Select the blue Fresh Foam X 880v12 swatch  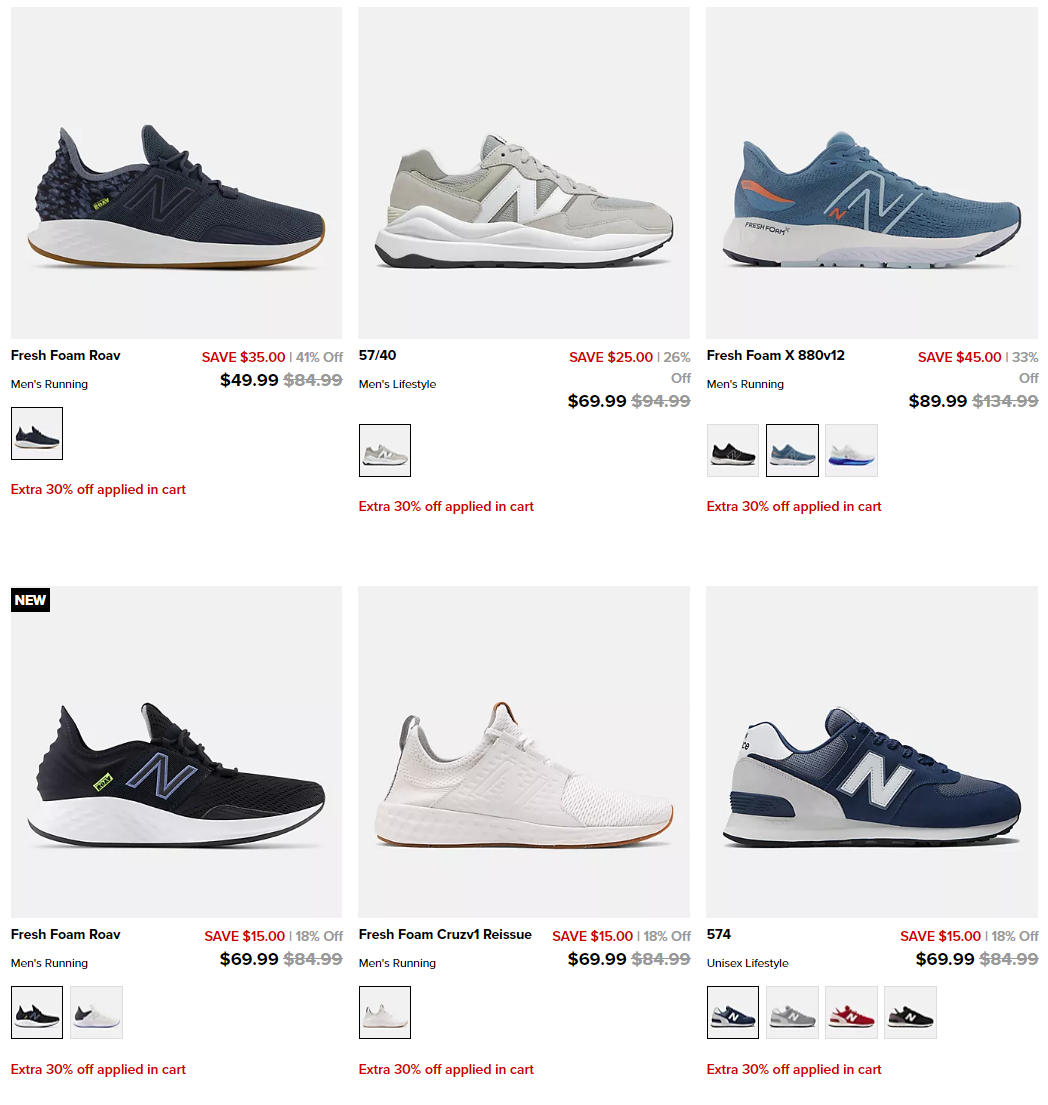pyautogui.click(x=792, y=450)
